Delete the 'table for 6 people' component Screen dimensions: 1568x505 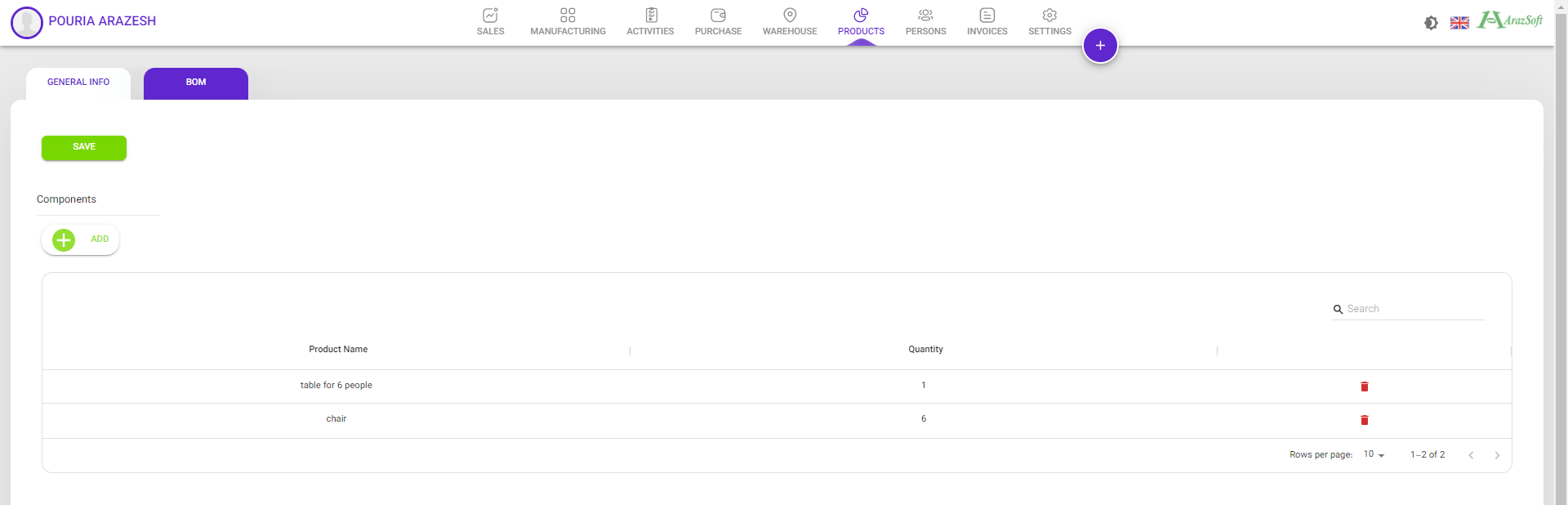[x=1364, y=387]
